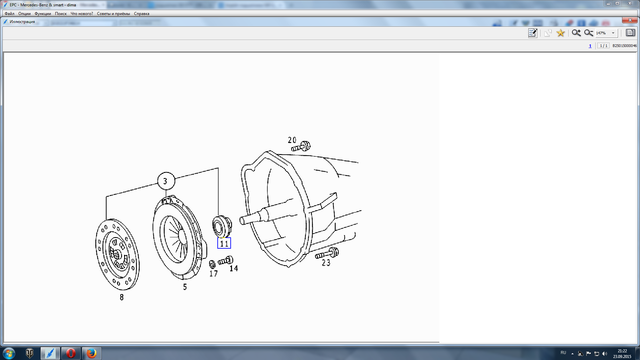Close the Иллюстрация window
The height and width of the screenshot is (360, 640).
click(629, 20)
